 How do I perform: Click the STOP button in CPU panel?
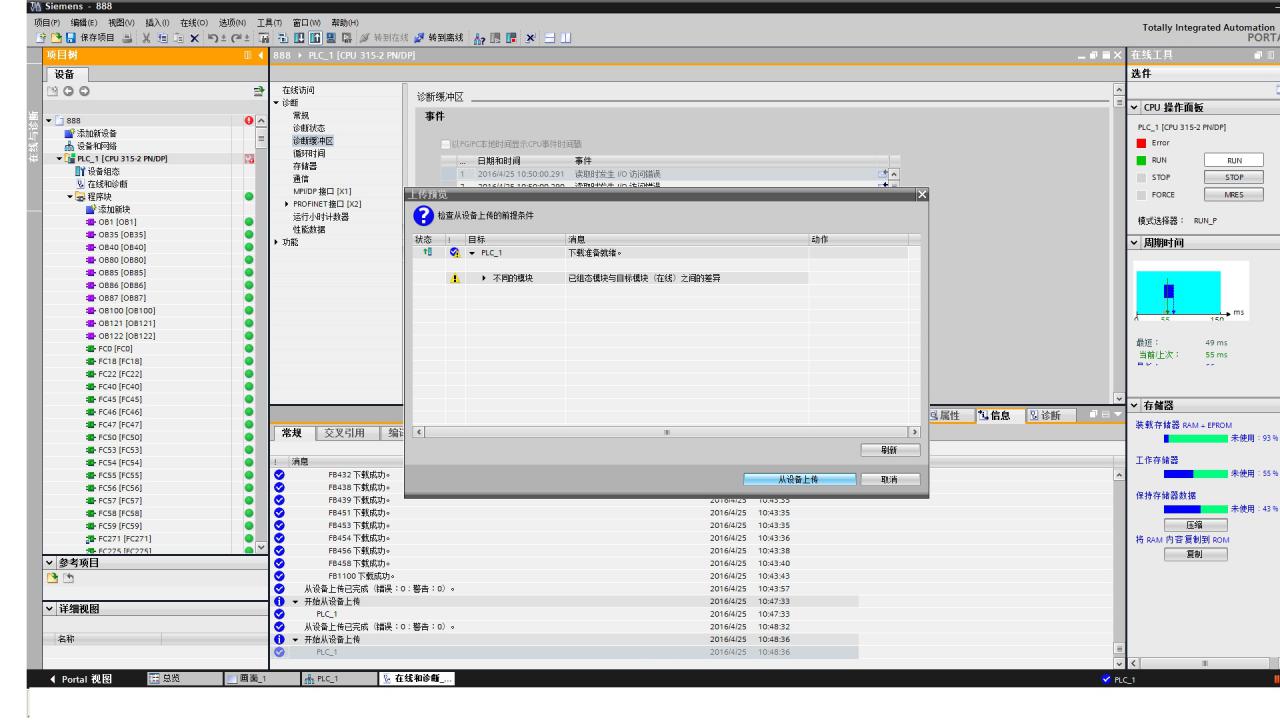[x=1232, y=177]
